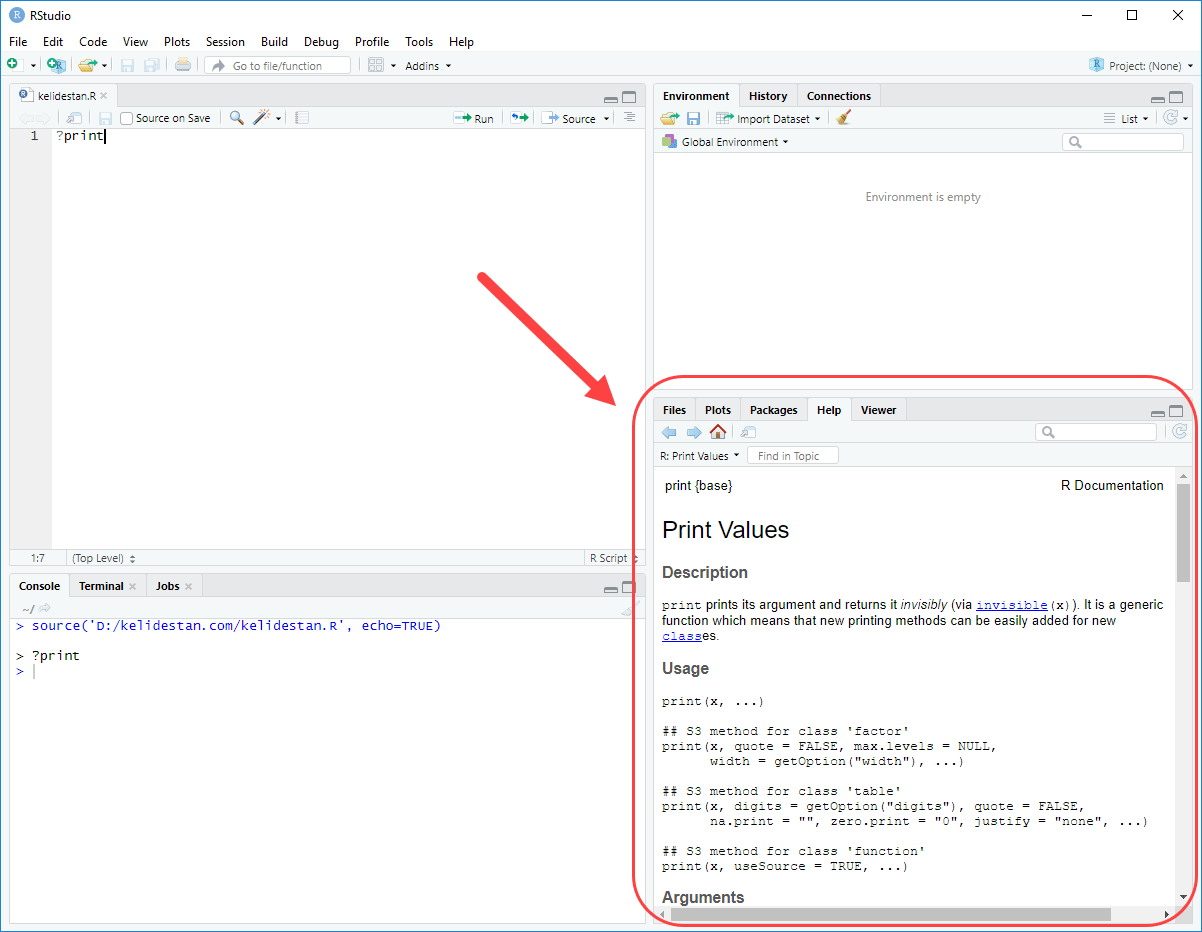
Task: Close the kelidestan.R tab
Action: click(104, 96)
